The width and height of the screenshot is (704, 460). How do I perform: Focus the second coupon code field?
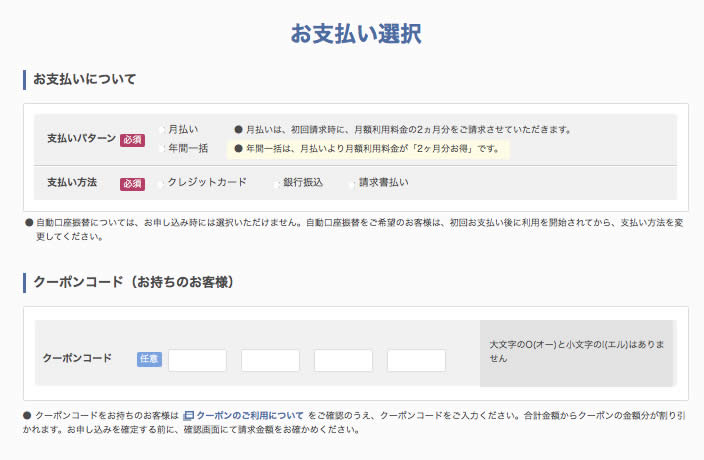click(x=270, y=360)
